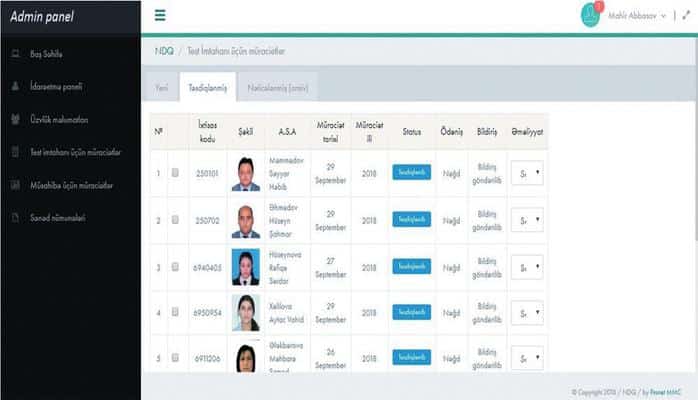Image resolution: width=698 pixels, height=400 pixels.
Task: Open the photo thumbnail of Əhmədov Hüseyn
Action: pos(245,220)
